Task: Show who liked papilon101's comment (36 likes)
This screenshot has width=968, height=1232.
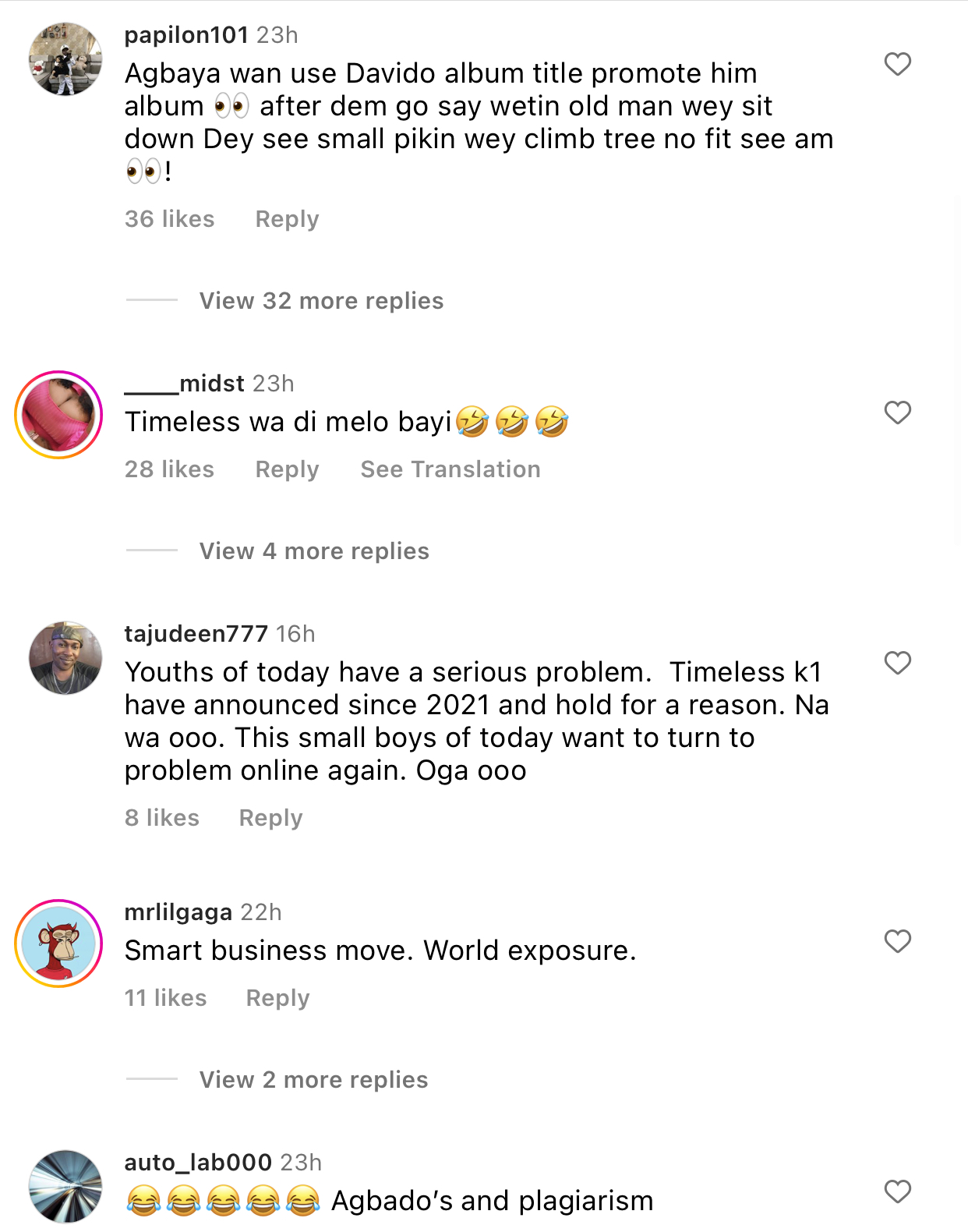Action: [169, 219]
